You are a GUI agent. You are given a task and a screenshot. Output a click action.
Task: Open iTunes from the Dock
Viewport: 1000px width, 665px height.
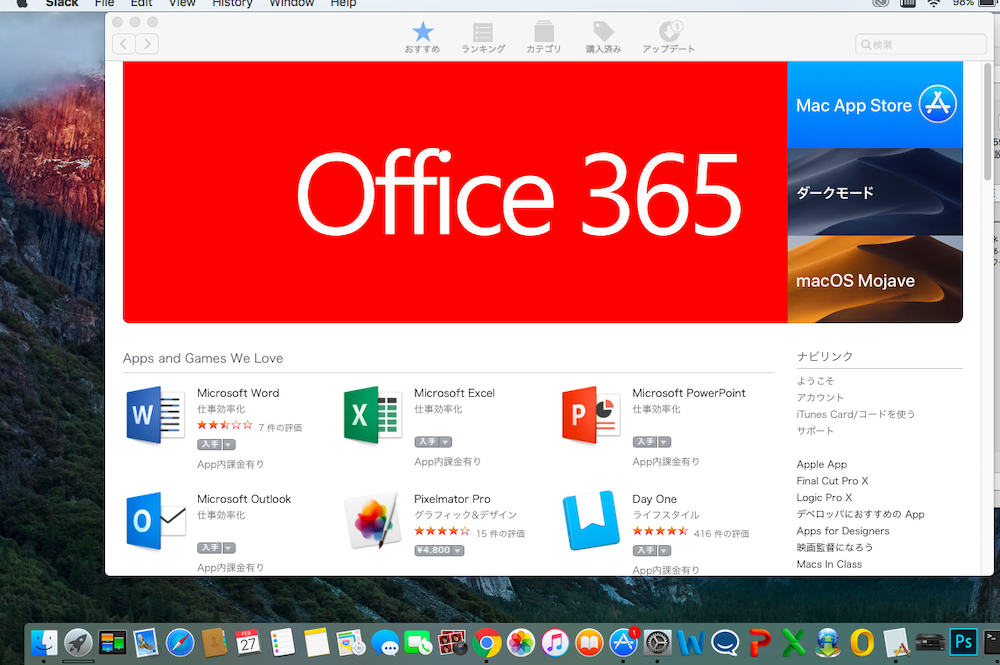tap(555, 643)
